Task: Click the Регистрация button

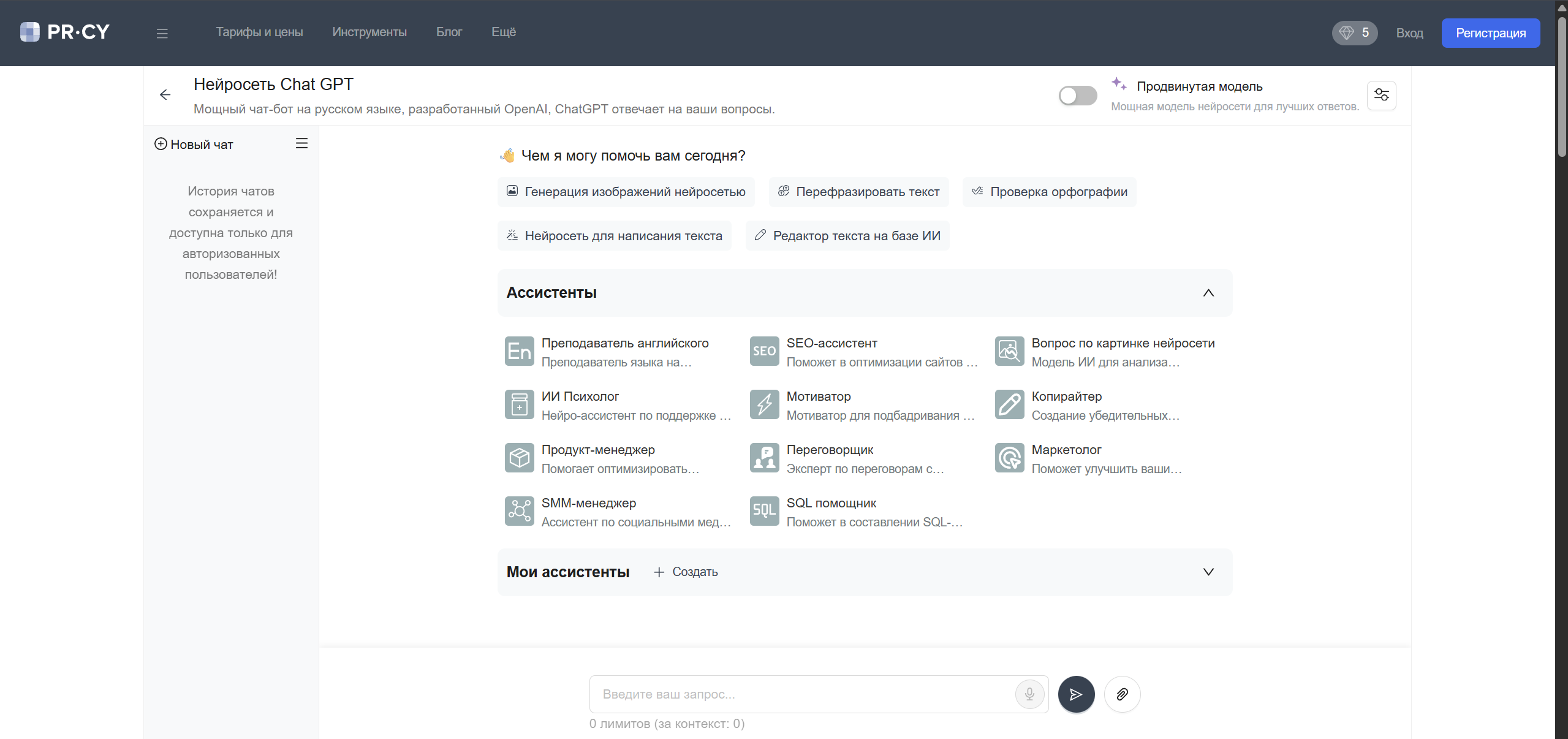Action: [x=1490, y=33]
